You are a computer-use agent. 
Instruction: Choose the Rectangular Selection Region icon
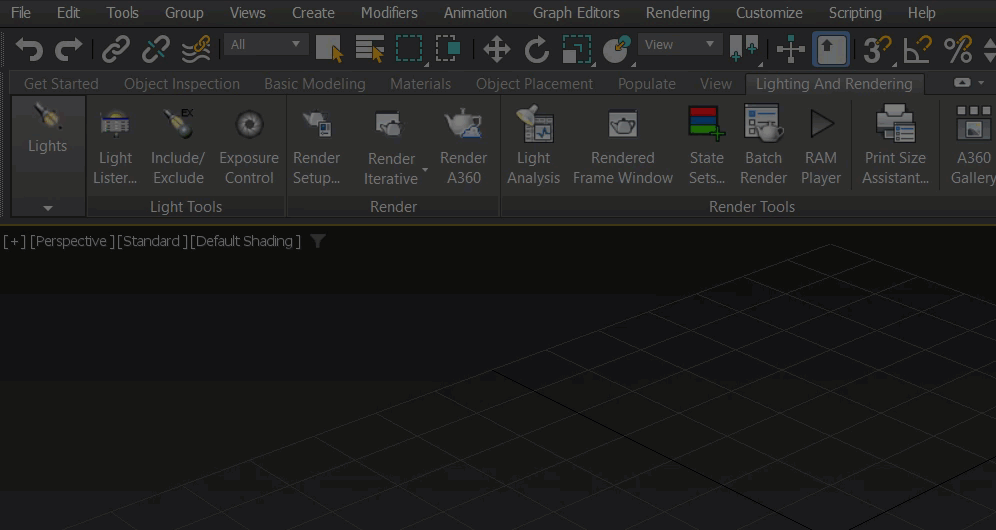point(410,49)
